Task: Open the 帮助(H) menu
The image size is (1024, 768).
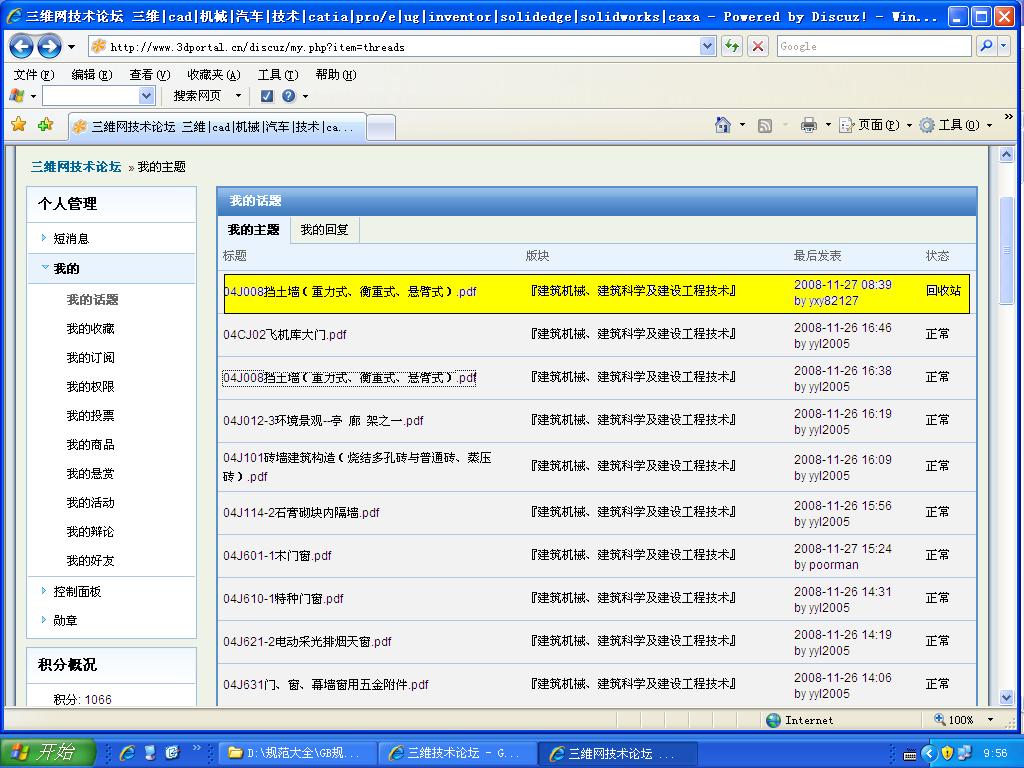Action: click(336, 75)
